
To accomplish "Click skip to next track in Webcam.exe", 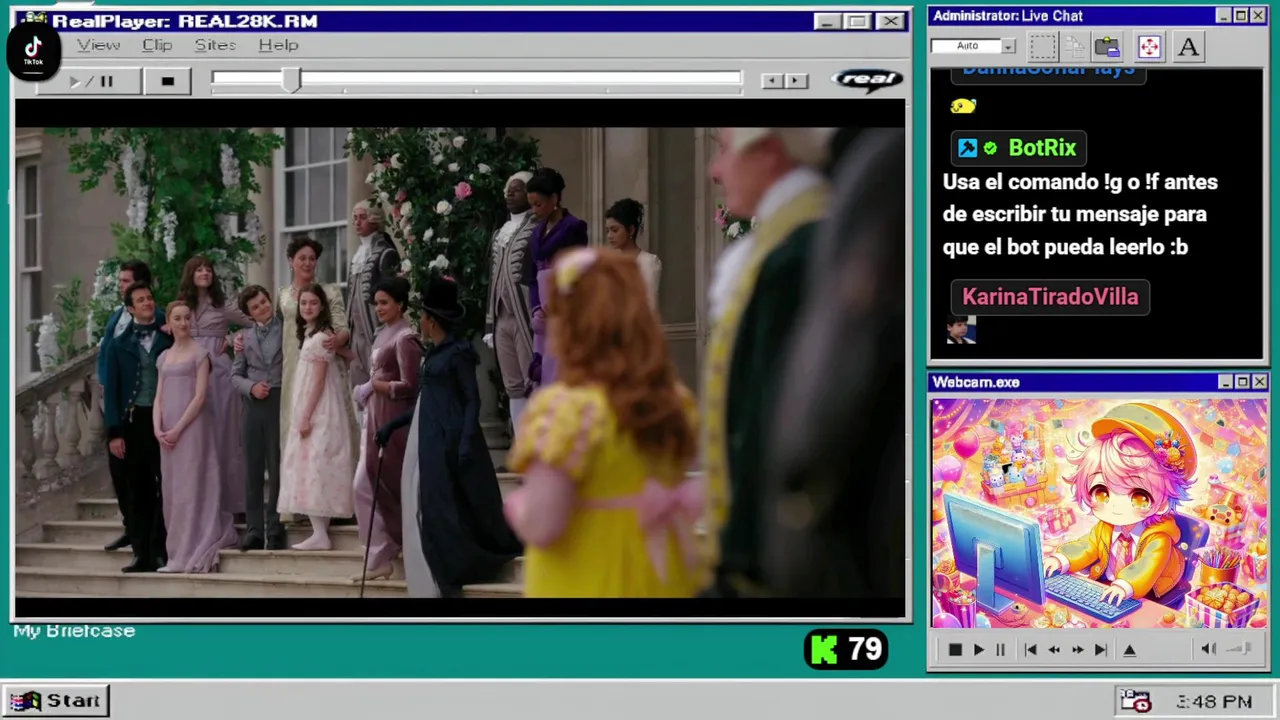I will point(1100,650).
